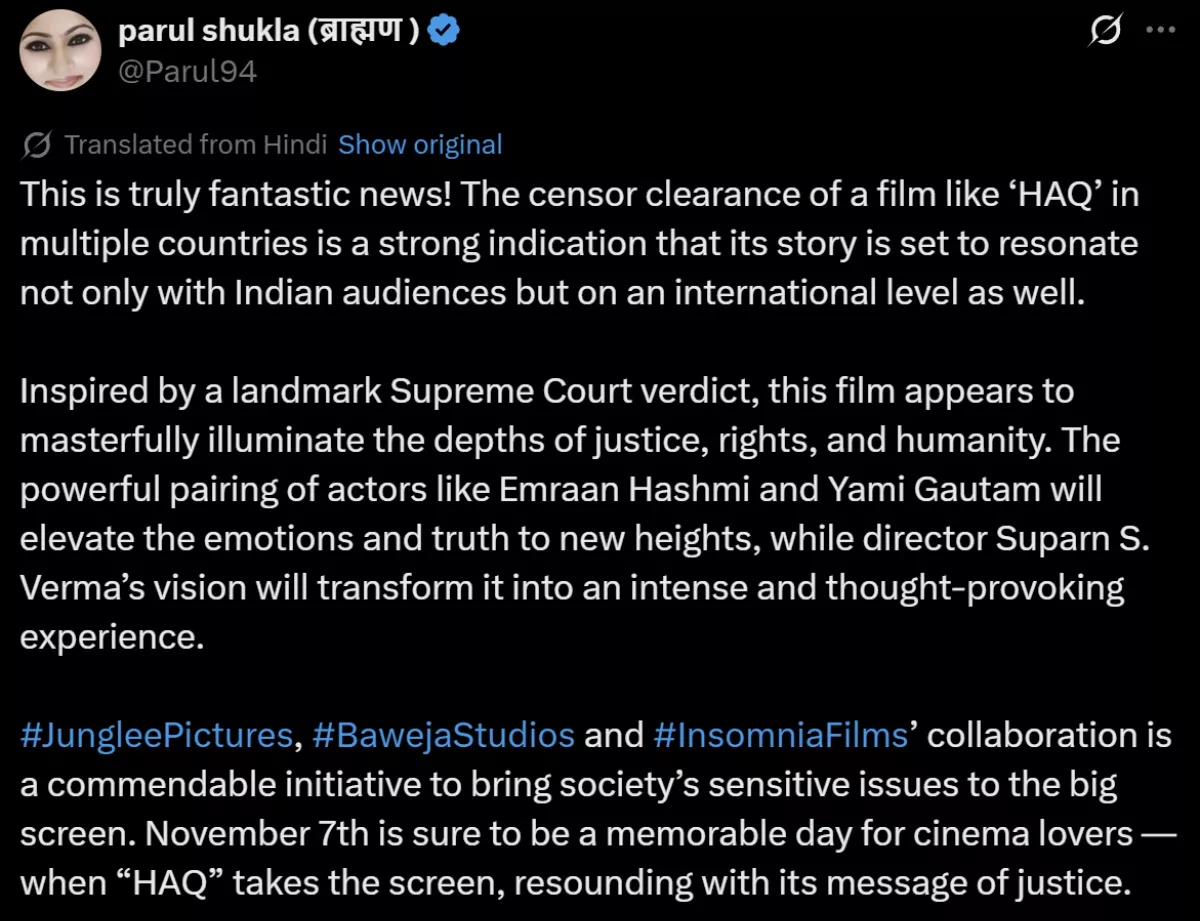Open the #InsomniaFilms hashtag
Screen dimensions: 1200x921
780,735
